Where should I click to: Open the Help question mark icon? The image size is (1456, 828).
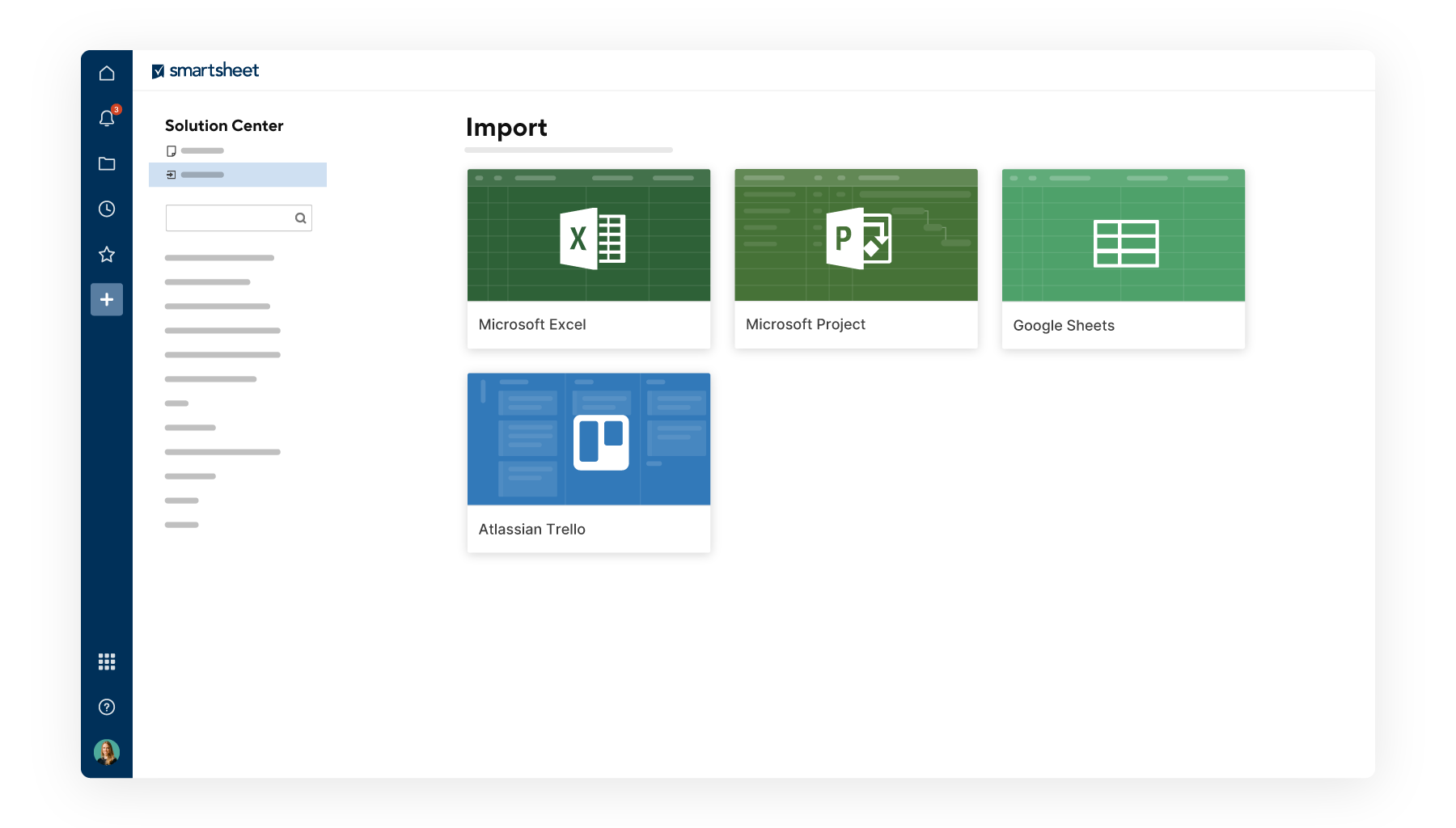point(107,707)
